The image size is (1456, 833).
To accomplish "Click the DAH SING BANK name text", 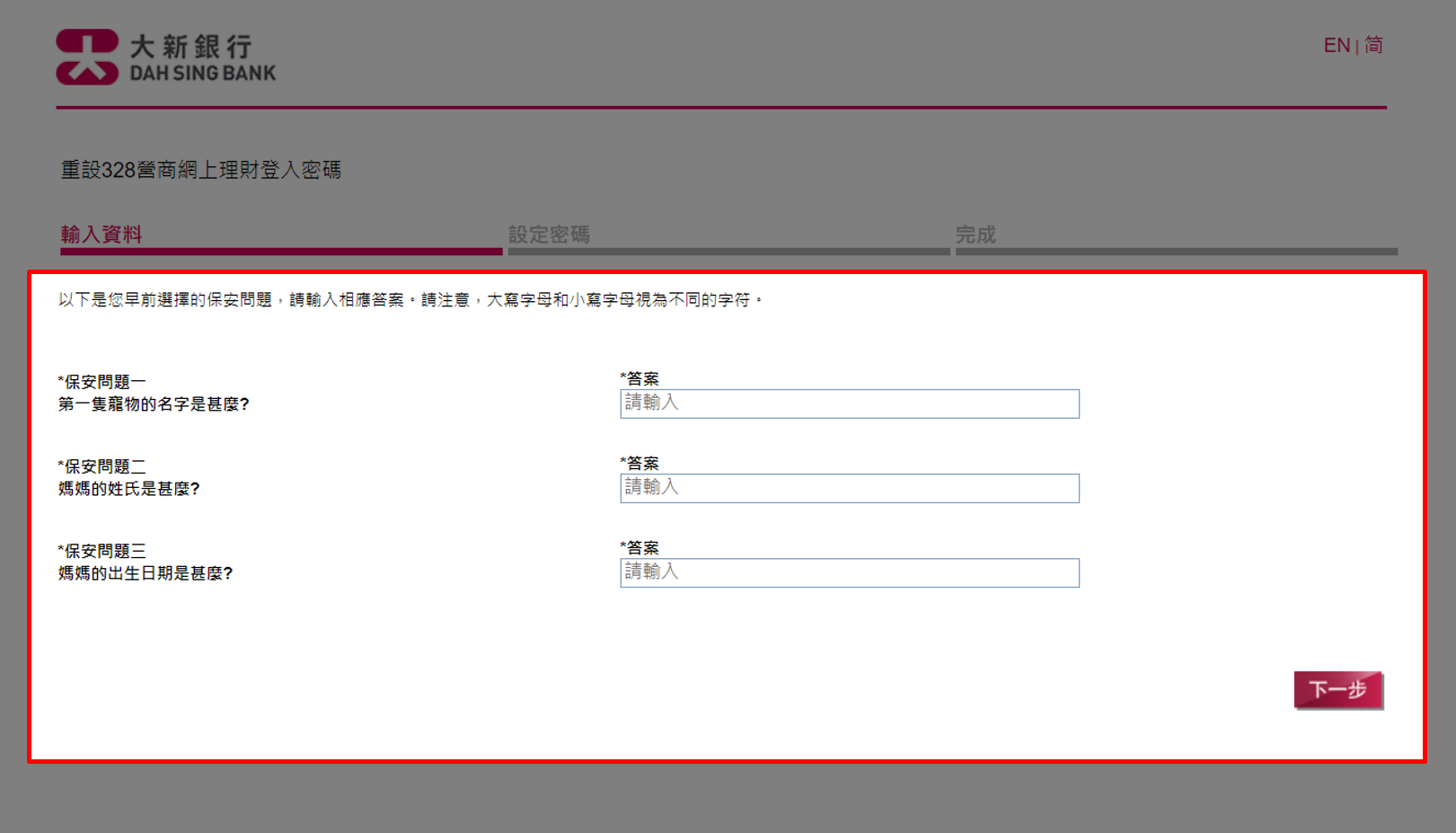I will tap(203, 74).
